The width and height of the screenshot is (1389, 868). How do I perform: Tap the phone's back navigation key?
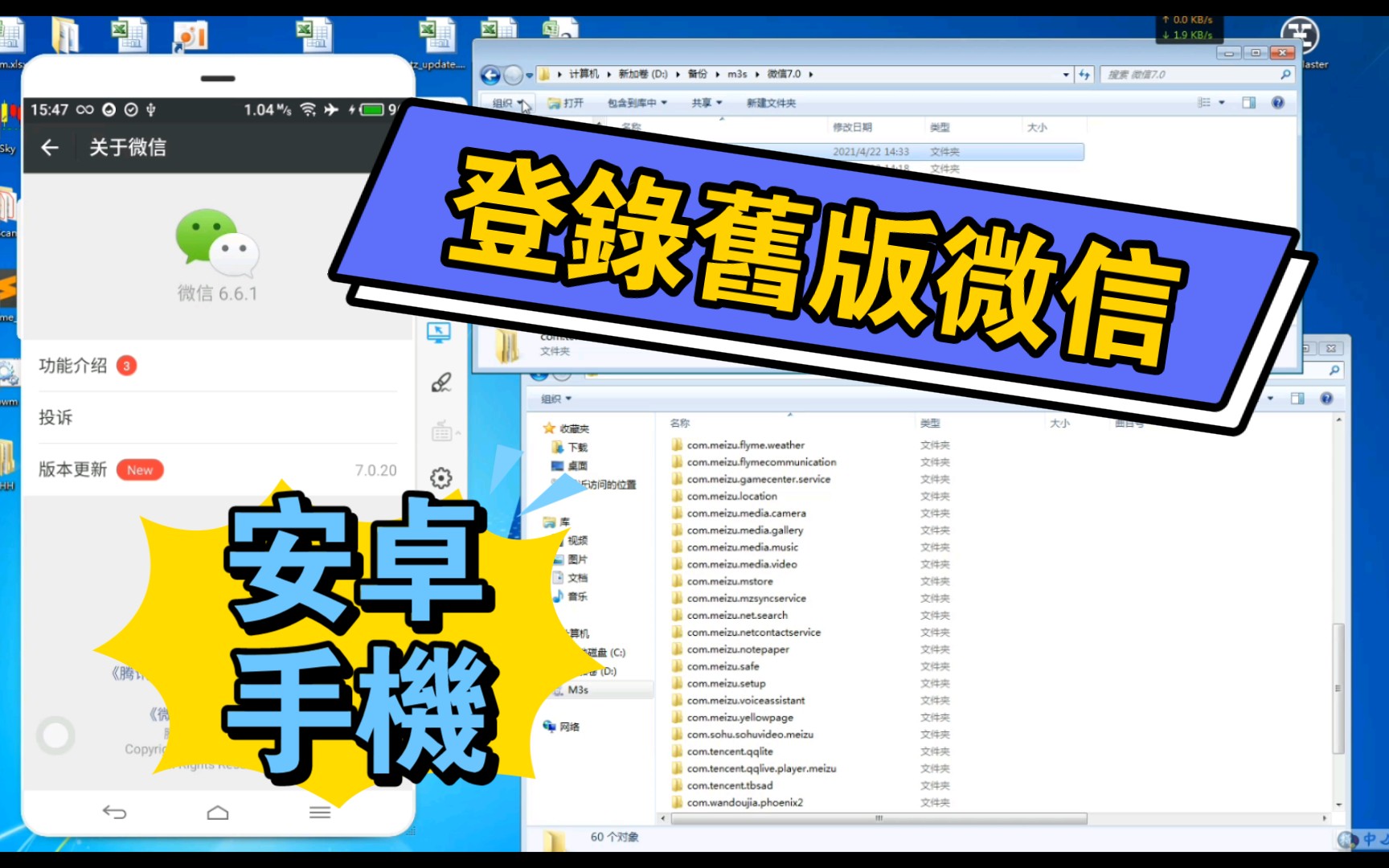(x=114, y=813)
